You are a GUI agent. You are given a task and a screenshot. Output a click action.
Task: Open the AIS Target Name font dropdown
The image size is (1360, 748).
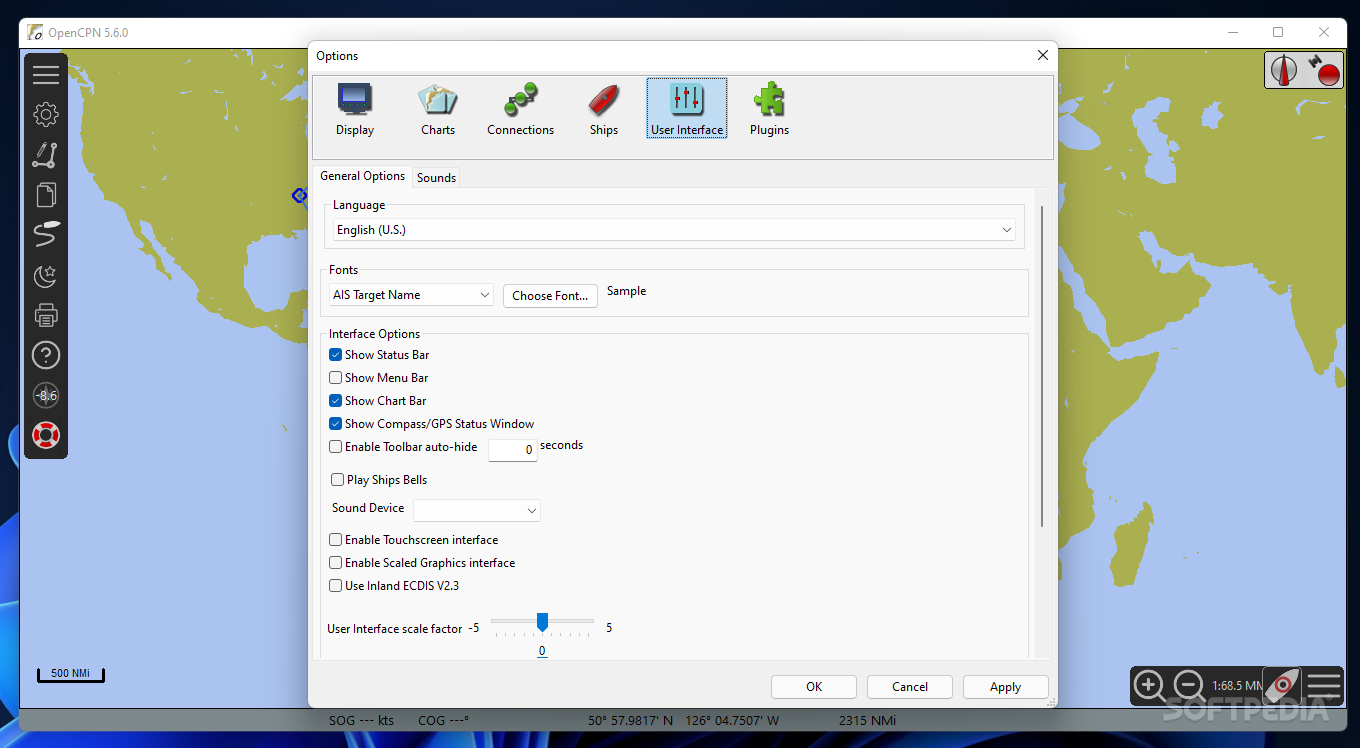pos(412,295)
